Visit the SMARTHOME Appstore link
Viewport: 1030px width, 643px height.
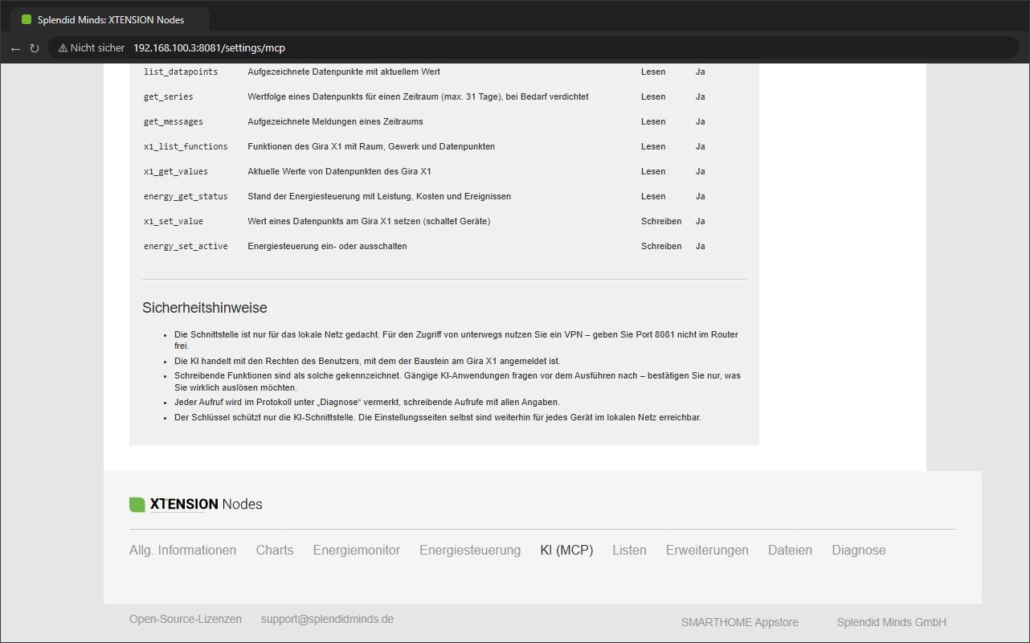[740, 623]
